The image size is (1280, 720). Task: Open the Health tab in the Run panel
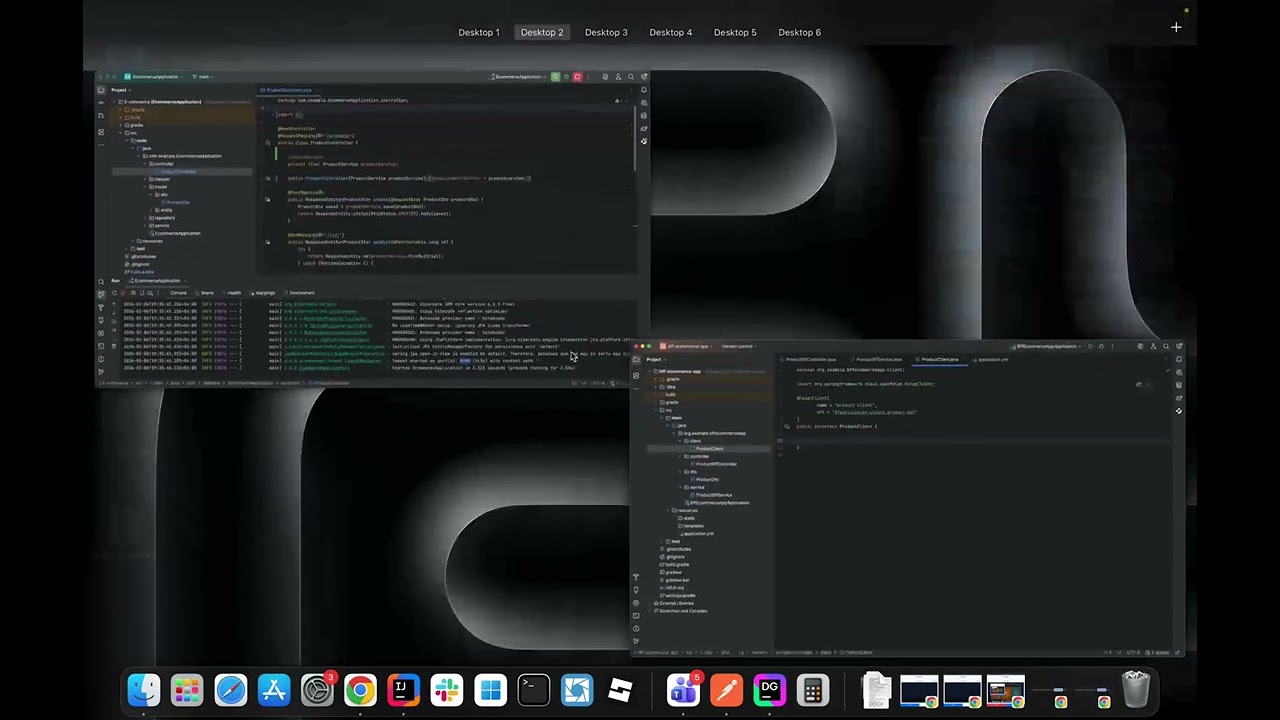(x=234, y=293)
